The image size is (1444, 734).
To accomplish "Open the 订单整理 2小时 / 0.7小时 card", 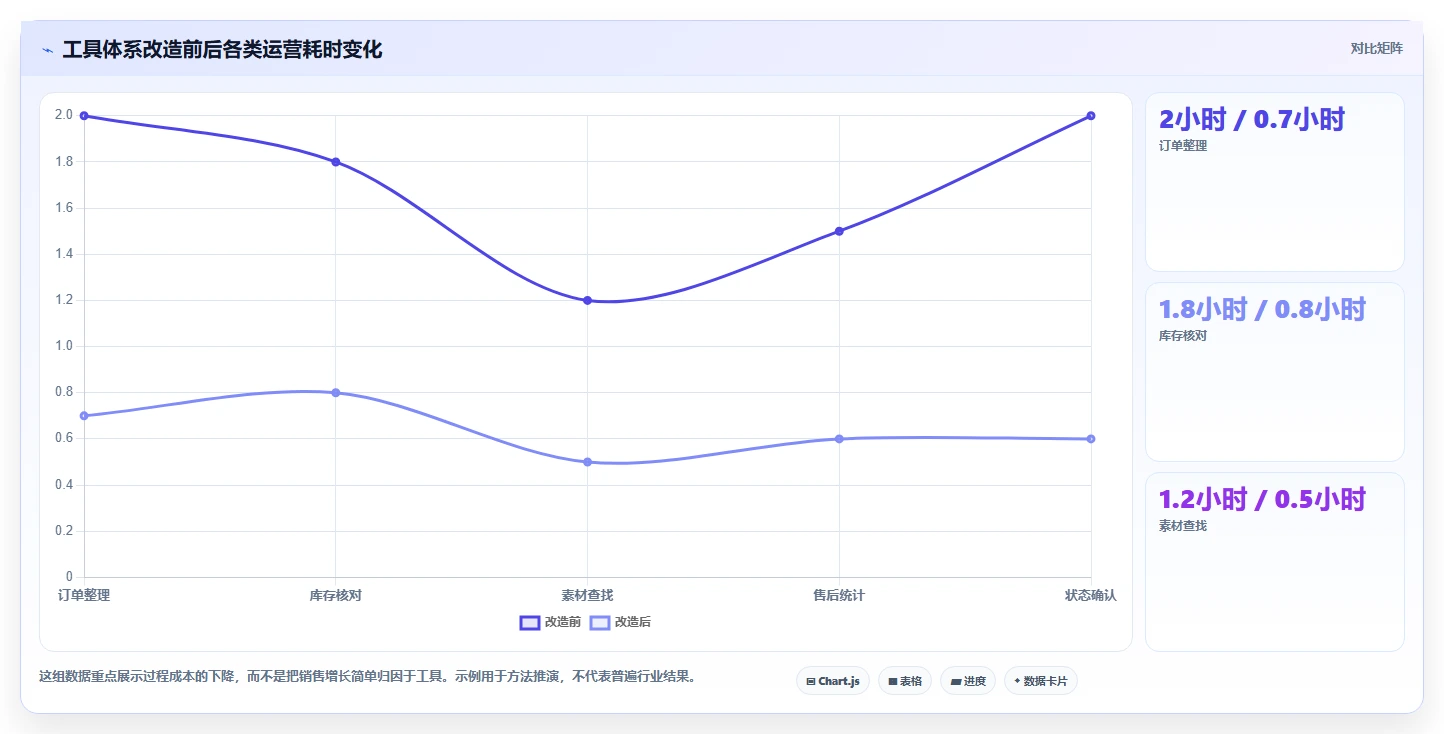I will coord(1274,182).
